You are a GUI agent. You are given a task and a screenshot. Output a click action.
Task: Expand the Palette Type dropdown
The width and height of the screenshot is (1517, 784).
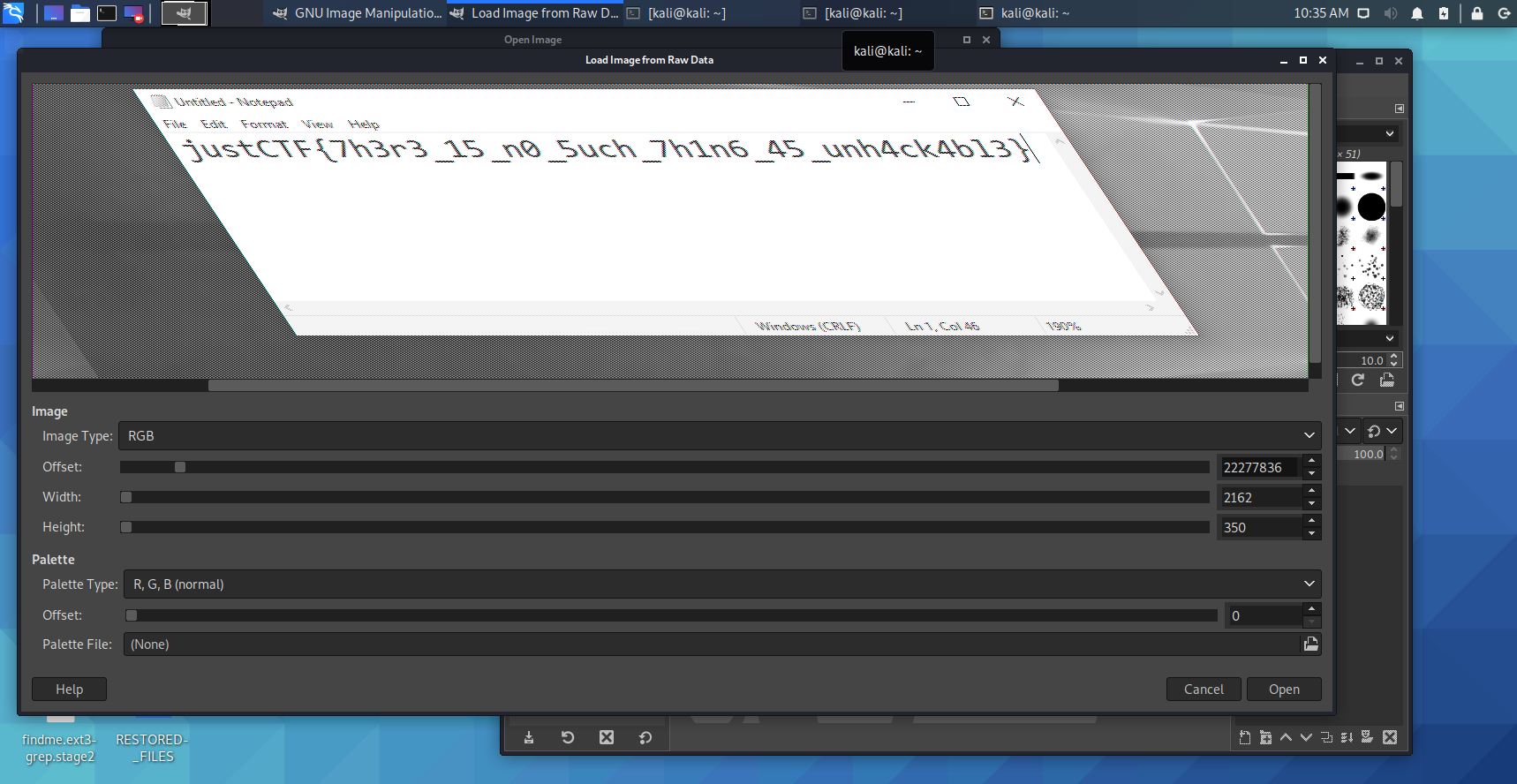click(721, 584)
